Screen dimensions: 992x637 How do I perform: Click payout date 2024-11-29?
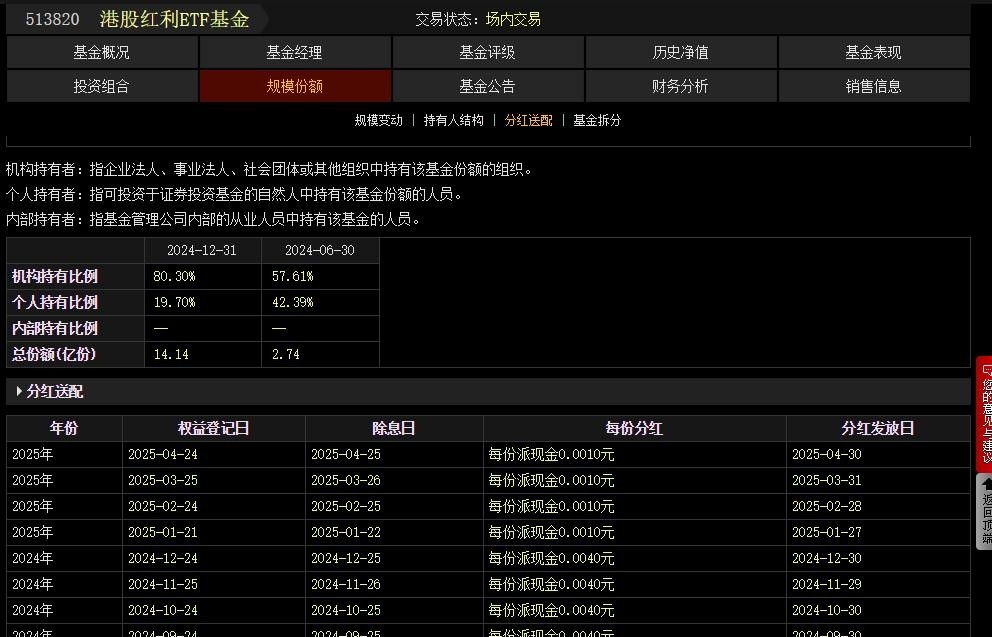(827, 584)
